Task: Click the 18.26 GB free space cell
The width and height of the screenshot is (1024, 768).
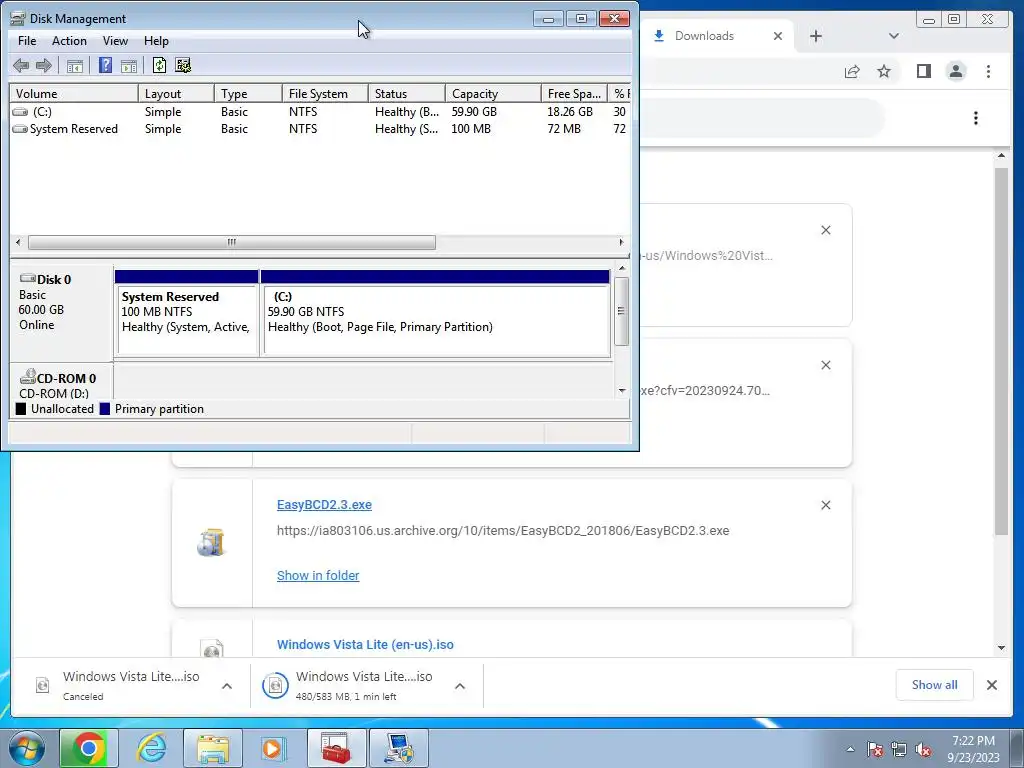Action: tap(569, 112)
